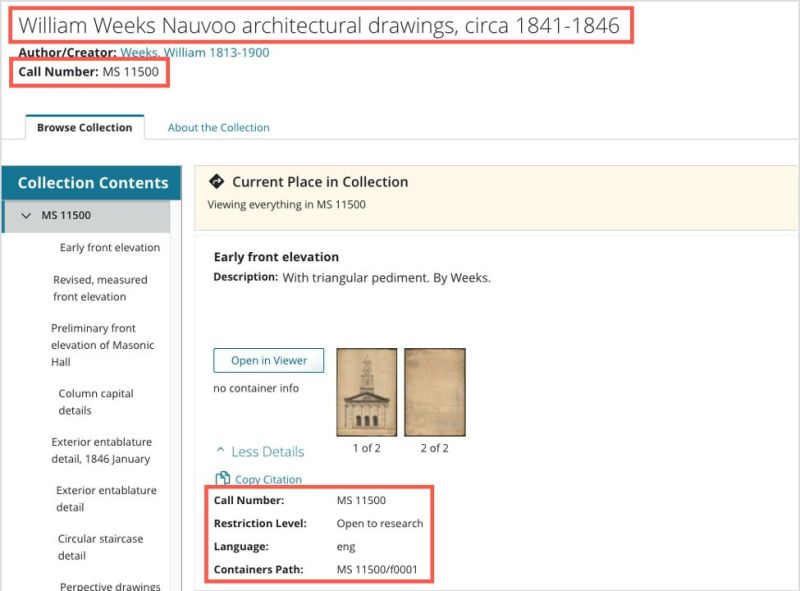Screen dimensions: 800x591
Task: Open thumbnail 1 of 2 church elevation
Action: [x=367, y=391]
